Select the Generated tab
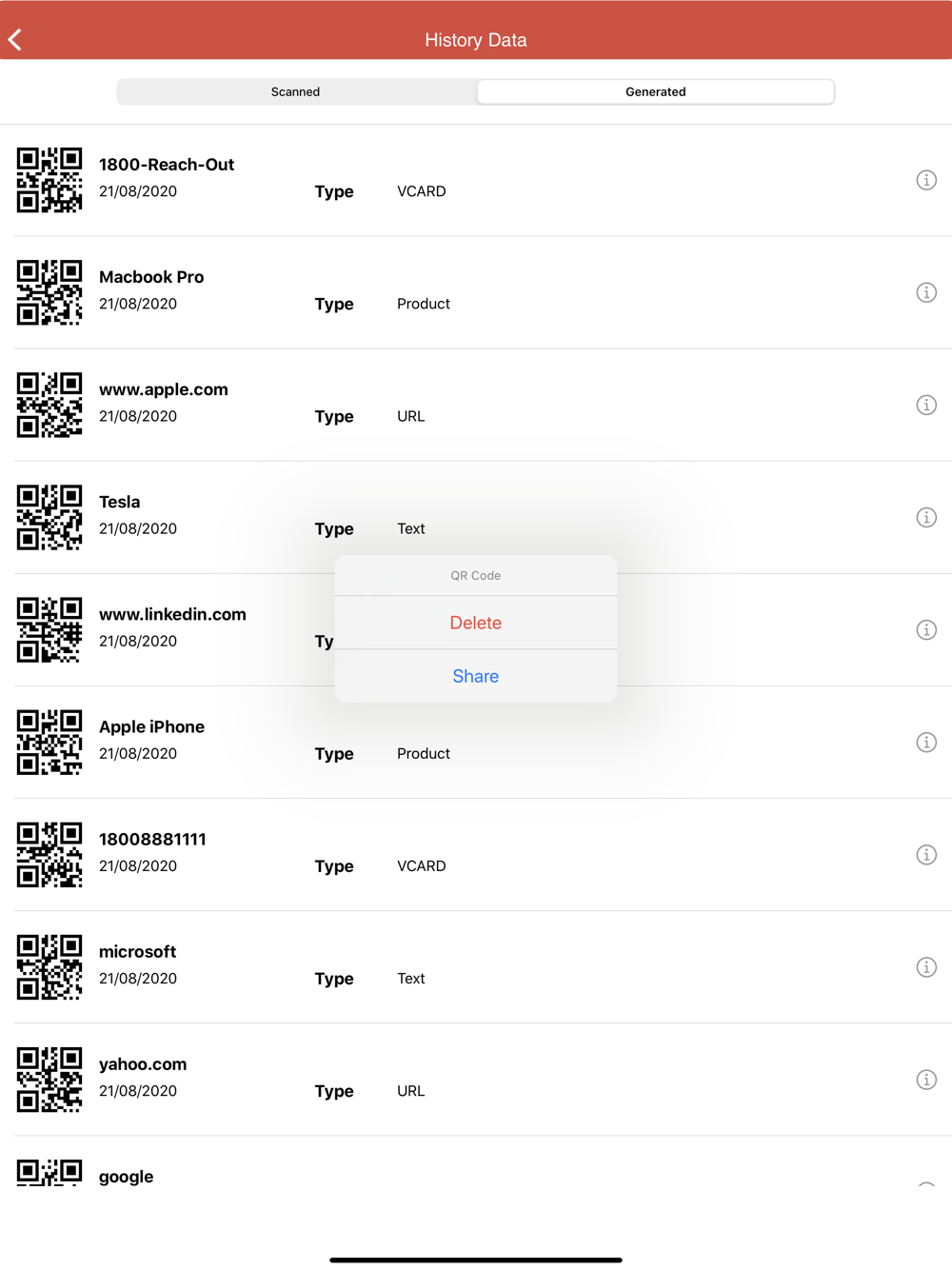Image resolution: width=952 pixels, height=1270 pixels. [x=655, y=91]
